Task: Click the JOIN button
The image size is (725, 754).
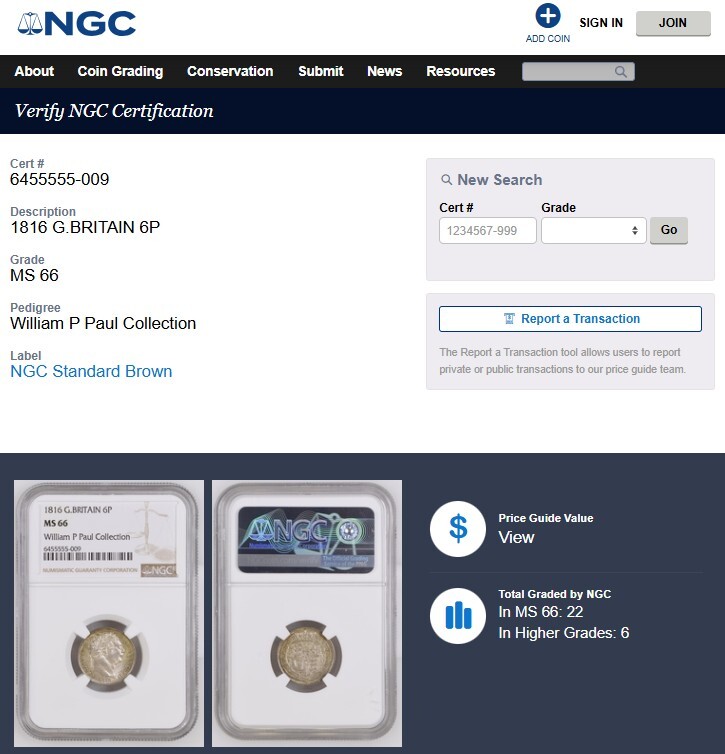Action: point(673,23)
